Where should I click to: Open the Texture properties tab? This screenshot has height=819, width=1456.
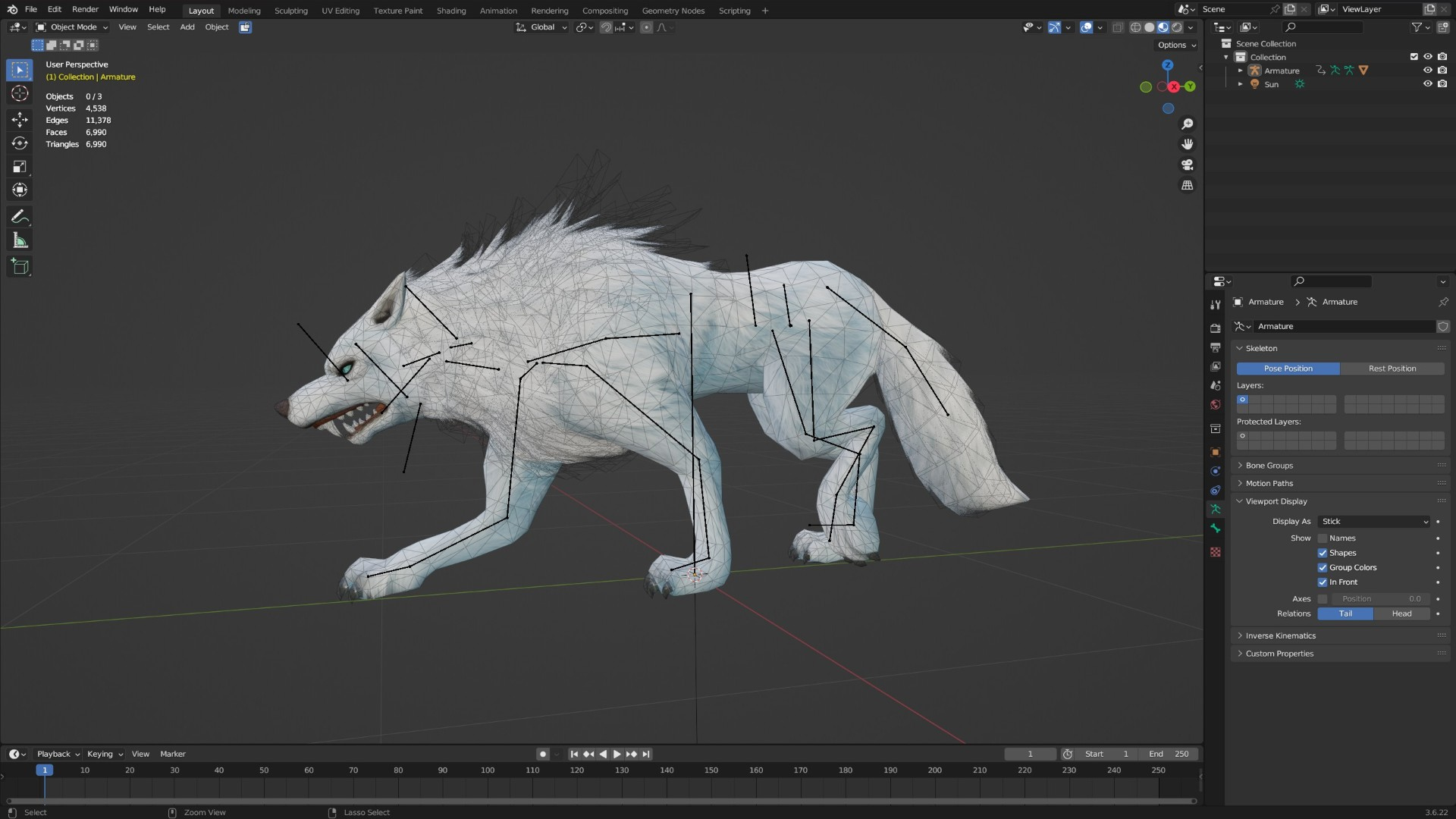click(1216, 552)
